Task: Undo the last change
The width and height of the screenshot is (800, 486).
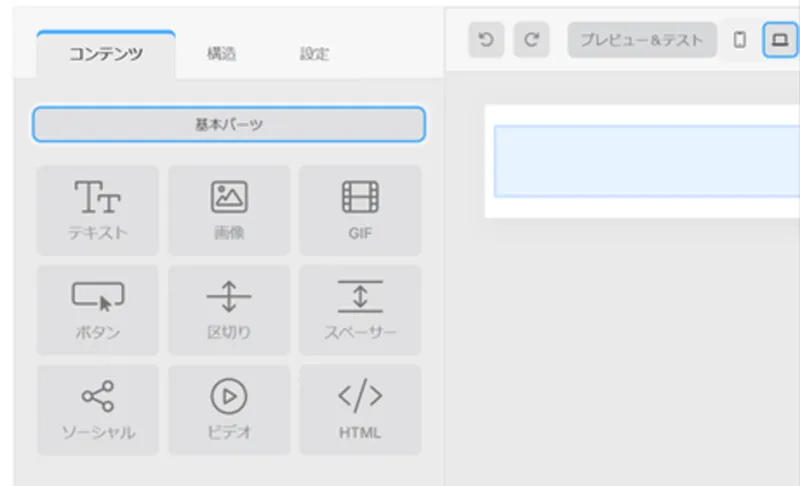Action: [486, 40]
